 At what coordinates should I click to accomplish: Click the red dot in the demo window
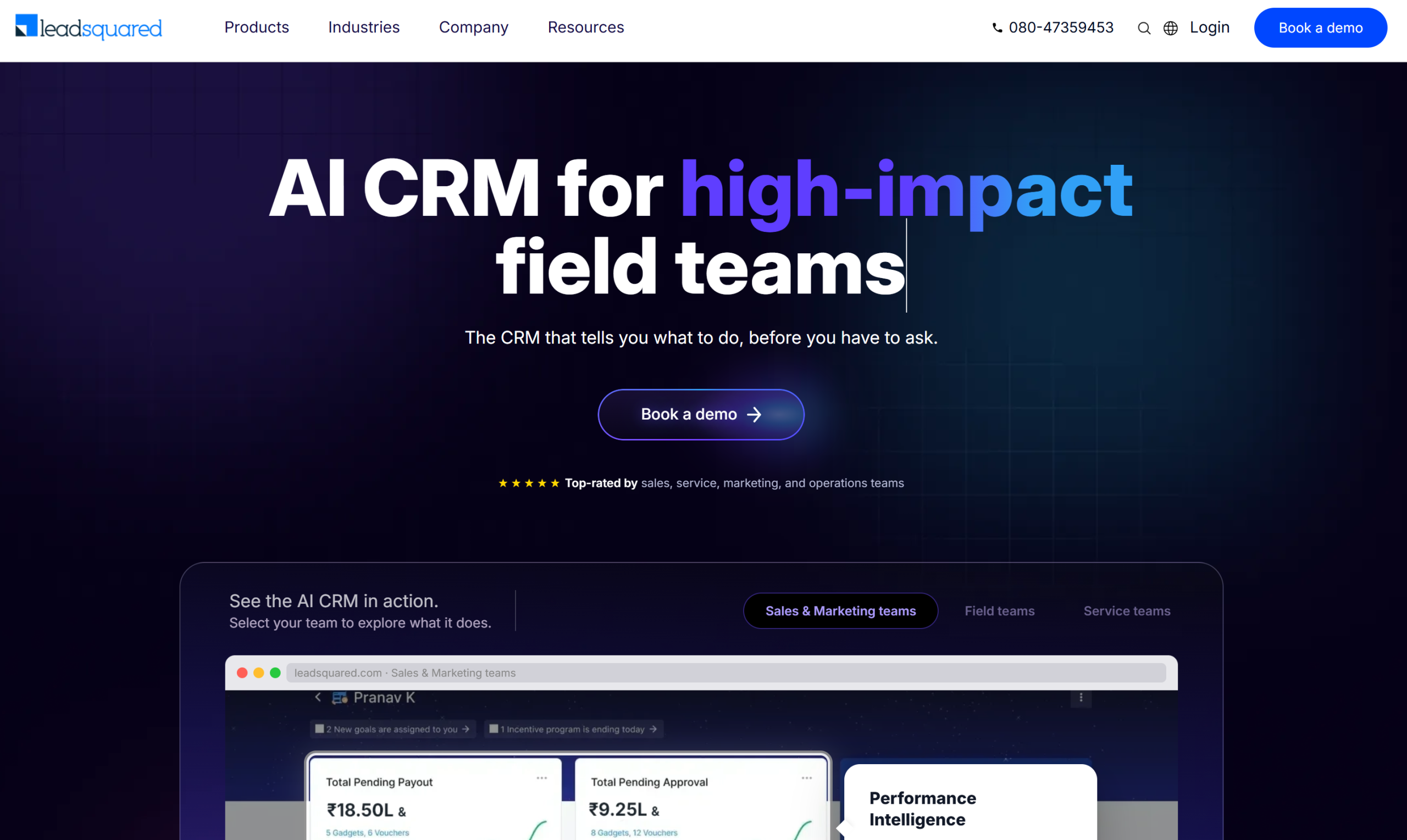click(242, 672)
